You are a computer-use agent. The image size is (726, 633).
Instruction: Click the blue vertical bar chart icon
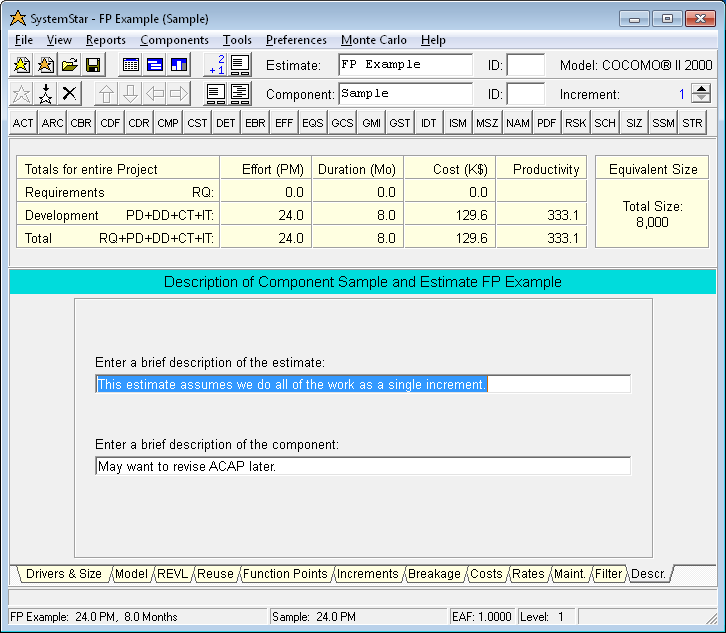[179, 65]
